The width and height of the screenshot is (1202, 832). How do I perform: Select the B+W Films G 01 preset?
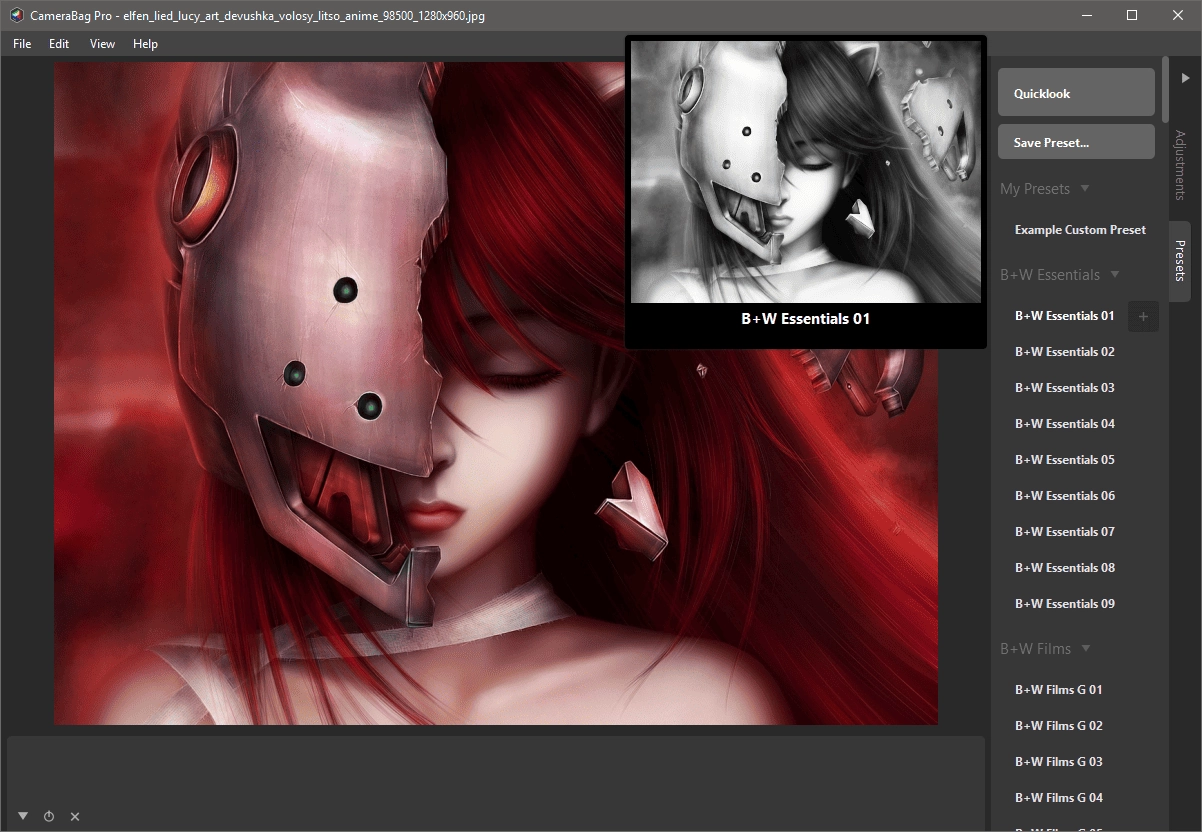(x=1058, y=690)
